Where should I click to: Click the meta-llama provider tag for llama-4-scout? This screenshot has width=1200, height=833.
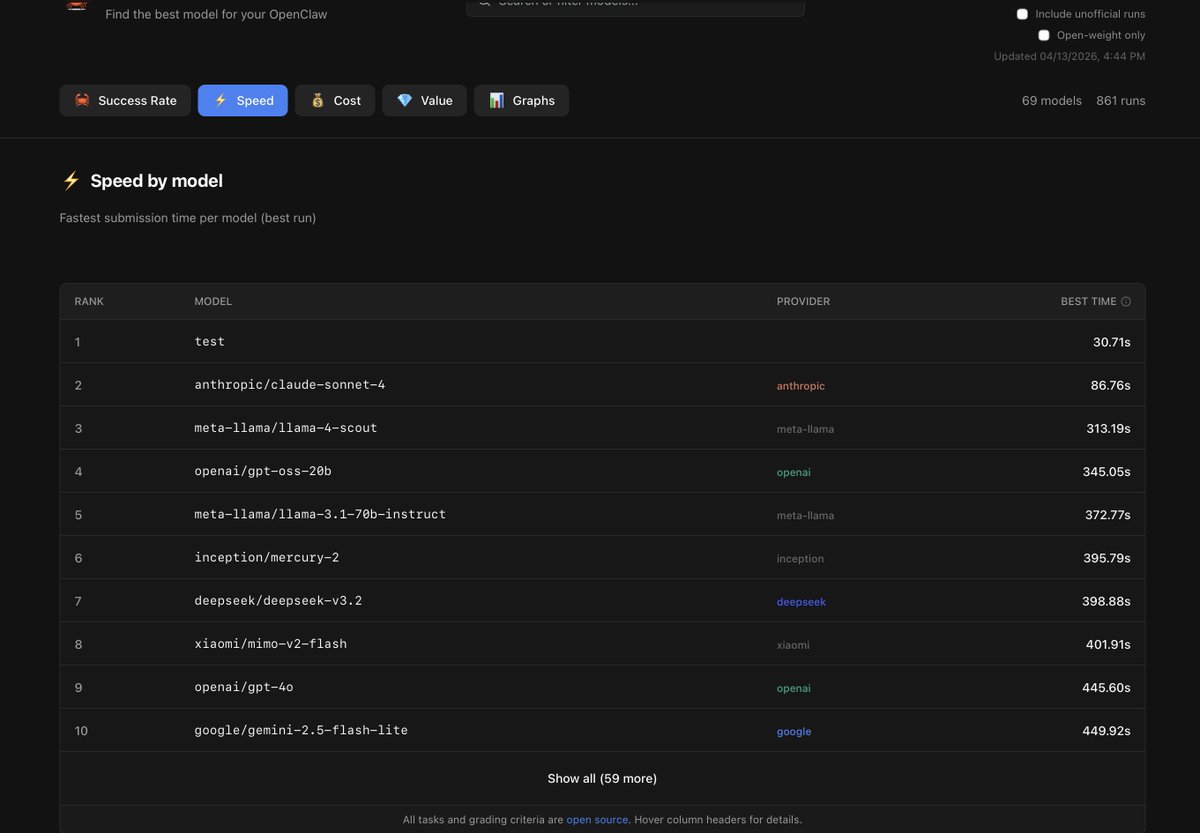(x=805, y=429)
